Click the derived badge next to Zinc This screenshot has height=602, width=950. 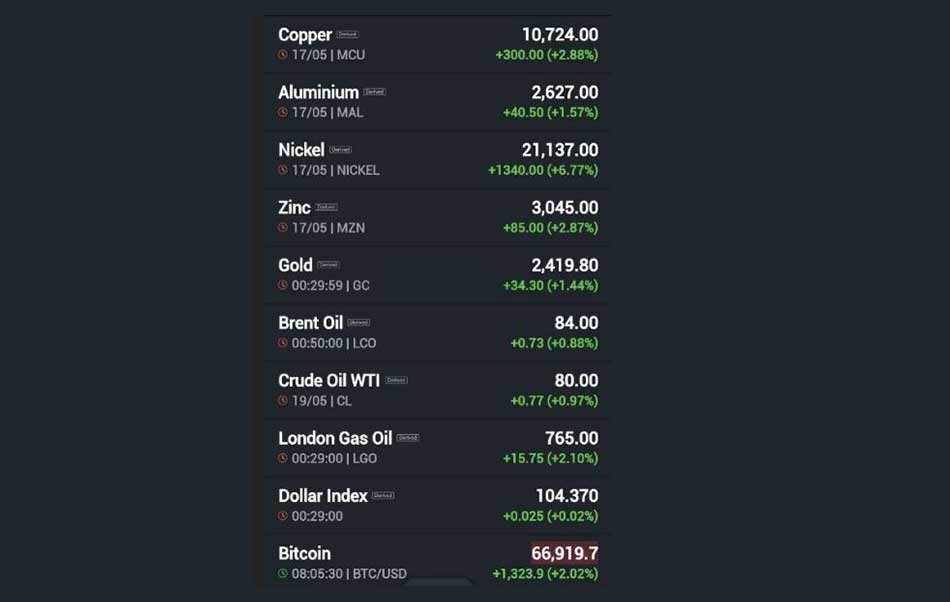coord(327,207)
